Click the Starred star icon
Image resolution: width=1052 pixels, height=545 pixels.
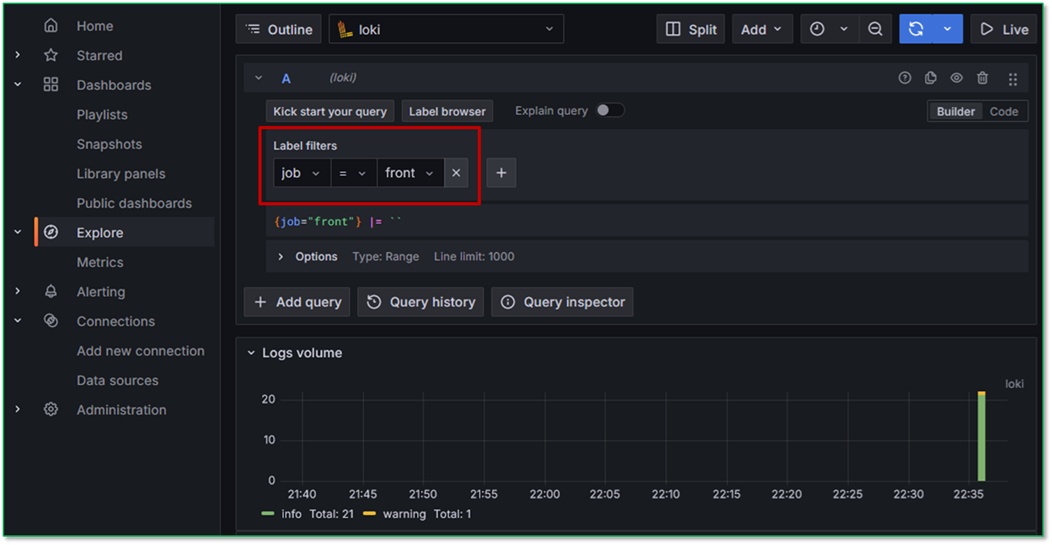point(50,56)
